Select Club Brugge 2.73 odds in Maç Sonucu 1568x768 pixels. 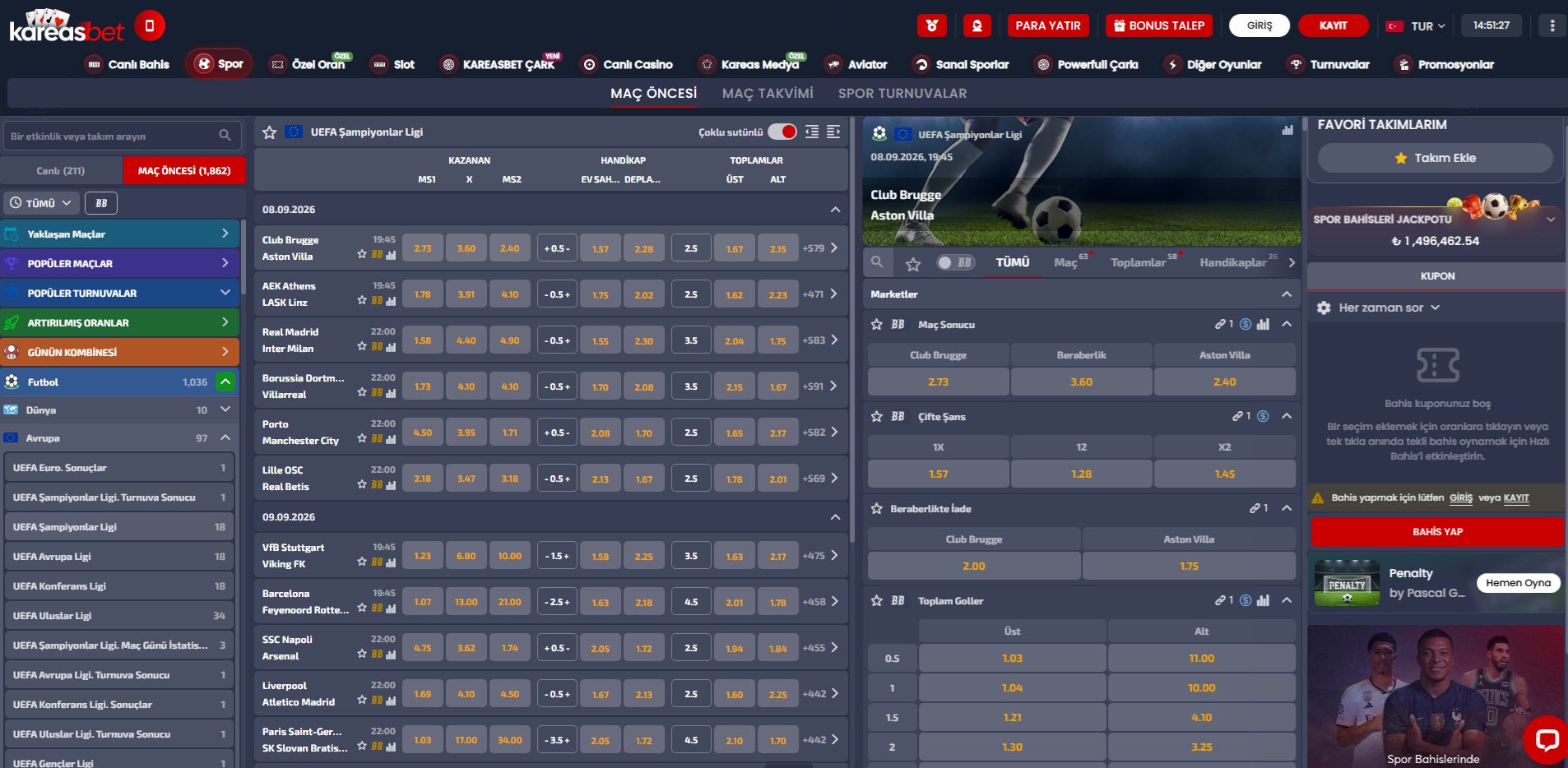coord(938,382)
